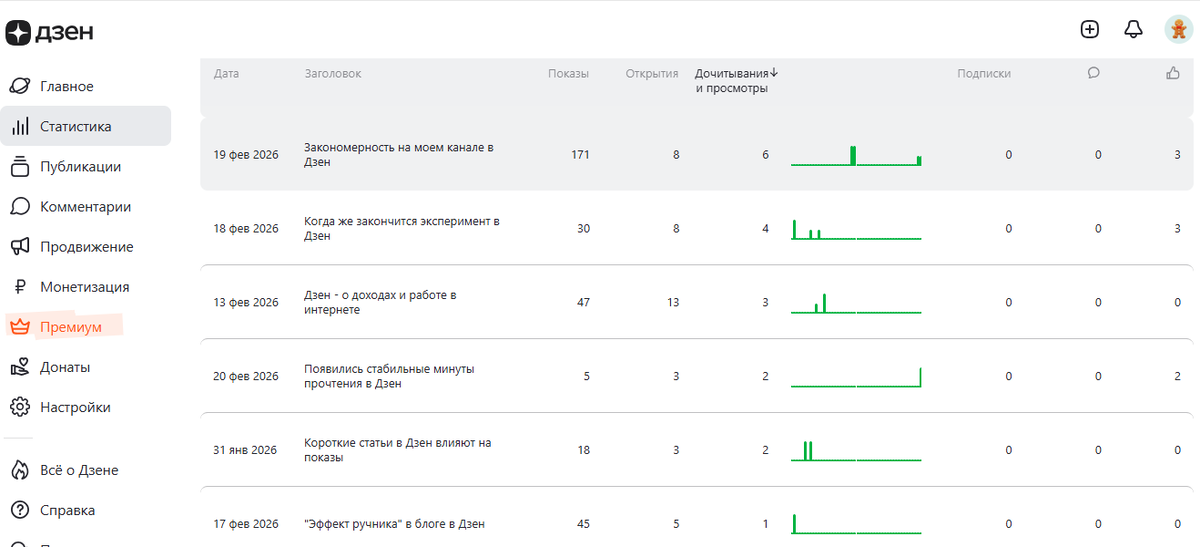Open the Статистика menu item
Image resolution: width=1200 pixels, height=547 pixels.
(x=76, y=127)
